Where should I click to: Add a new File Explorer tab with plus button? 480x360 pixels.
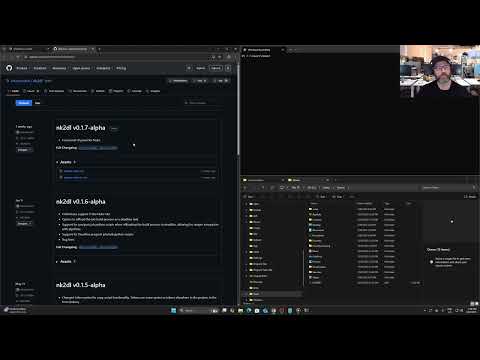[x=335, y=180]
